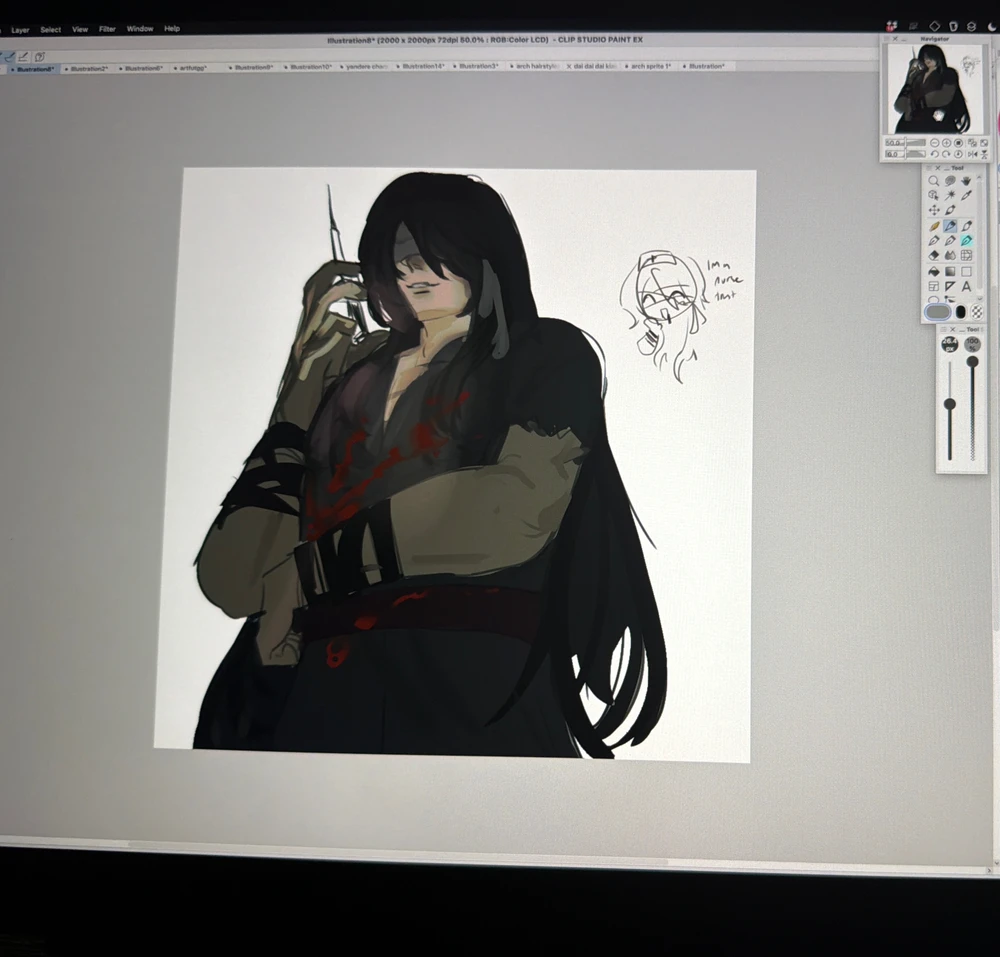The image size is (1000, 957).
Task: Click Flip Horizontal in Navigator
Action: point(972,154)
